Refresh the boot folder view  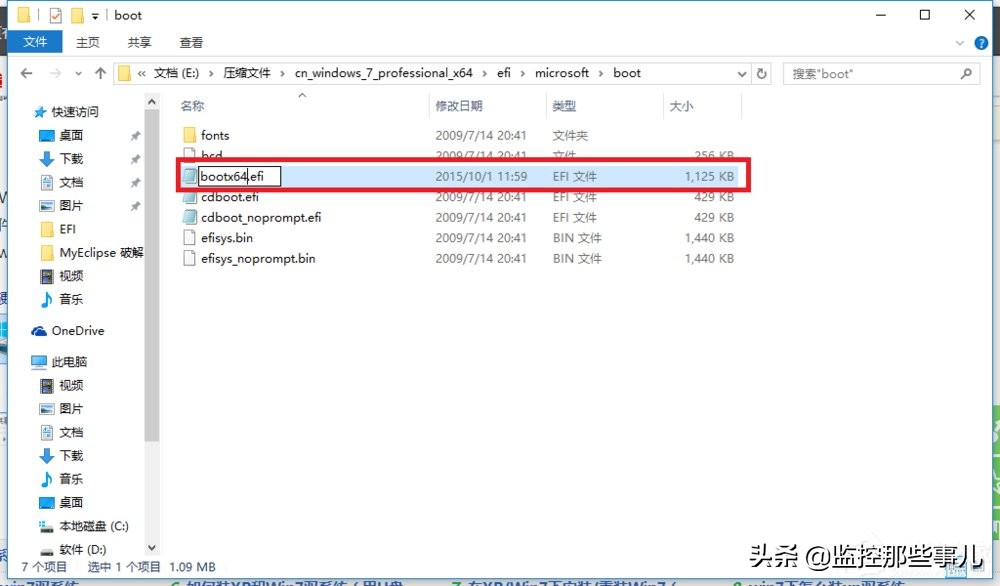point(762,72)
